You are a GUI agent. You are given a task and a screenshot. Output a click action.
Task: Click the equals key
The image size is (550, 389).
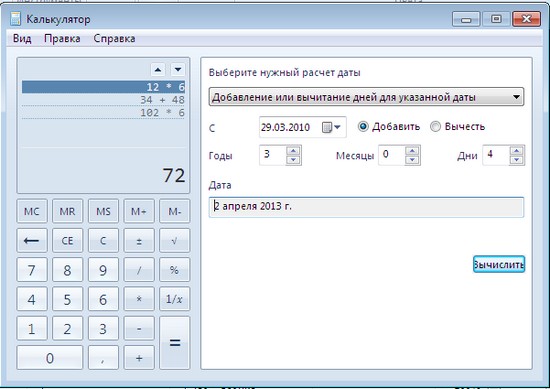click(174, 343)
